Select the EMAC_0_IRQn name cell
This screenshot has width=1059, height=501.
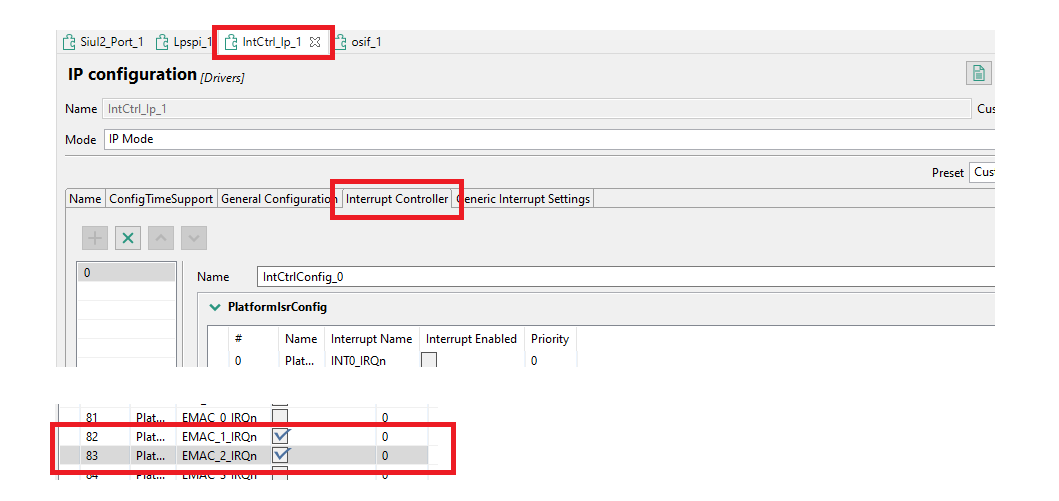coord(219,417)
